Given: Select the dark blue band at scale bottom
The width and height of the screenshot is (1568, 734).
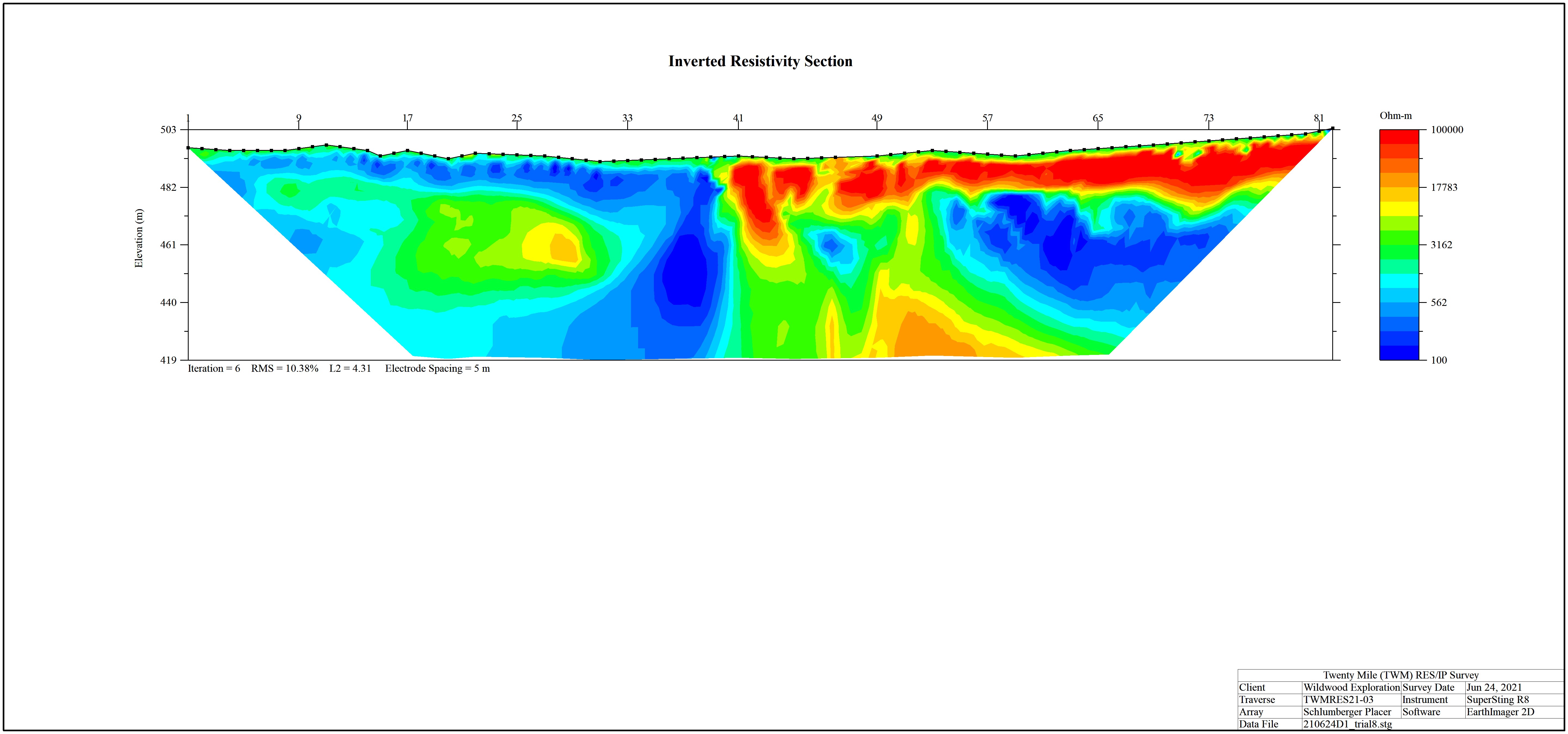Looking at the screenshot, I should 1399,353.
